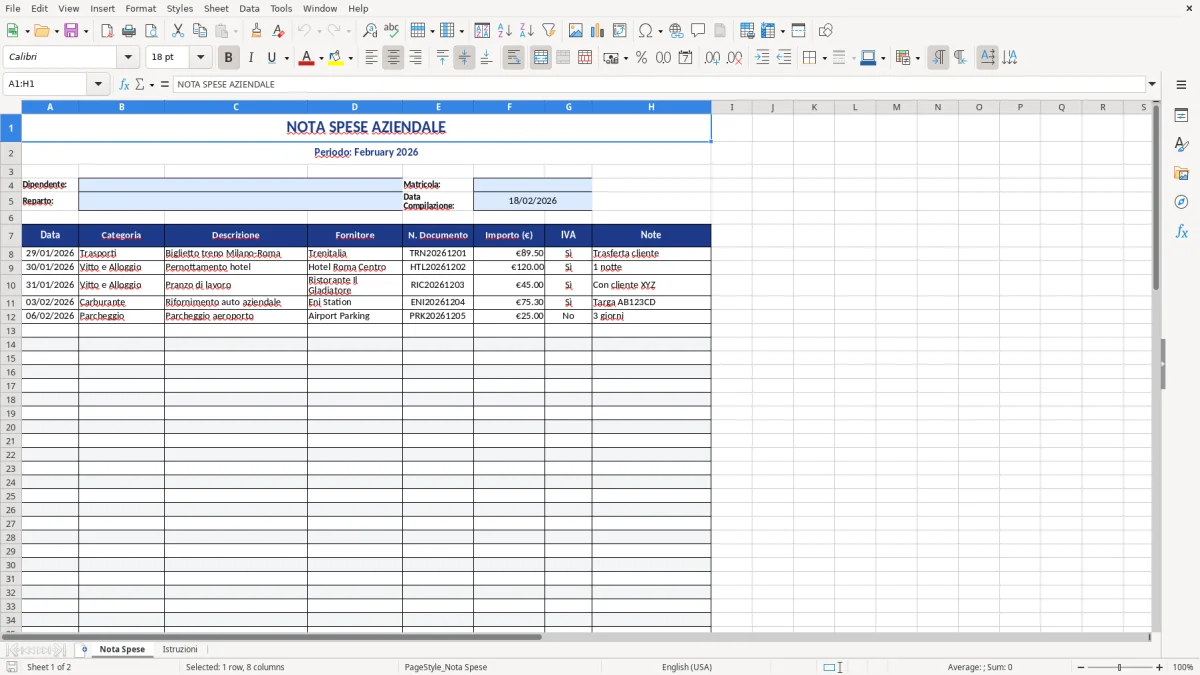Toggle bold formatting

pos(228,57)
